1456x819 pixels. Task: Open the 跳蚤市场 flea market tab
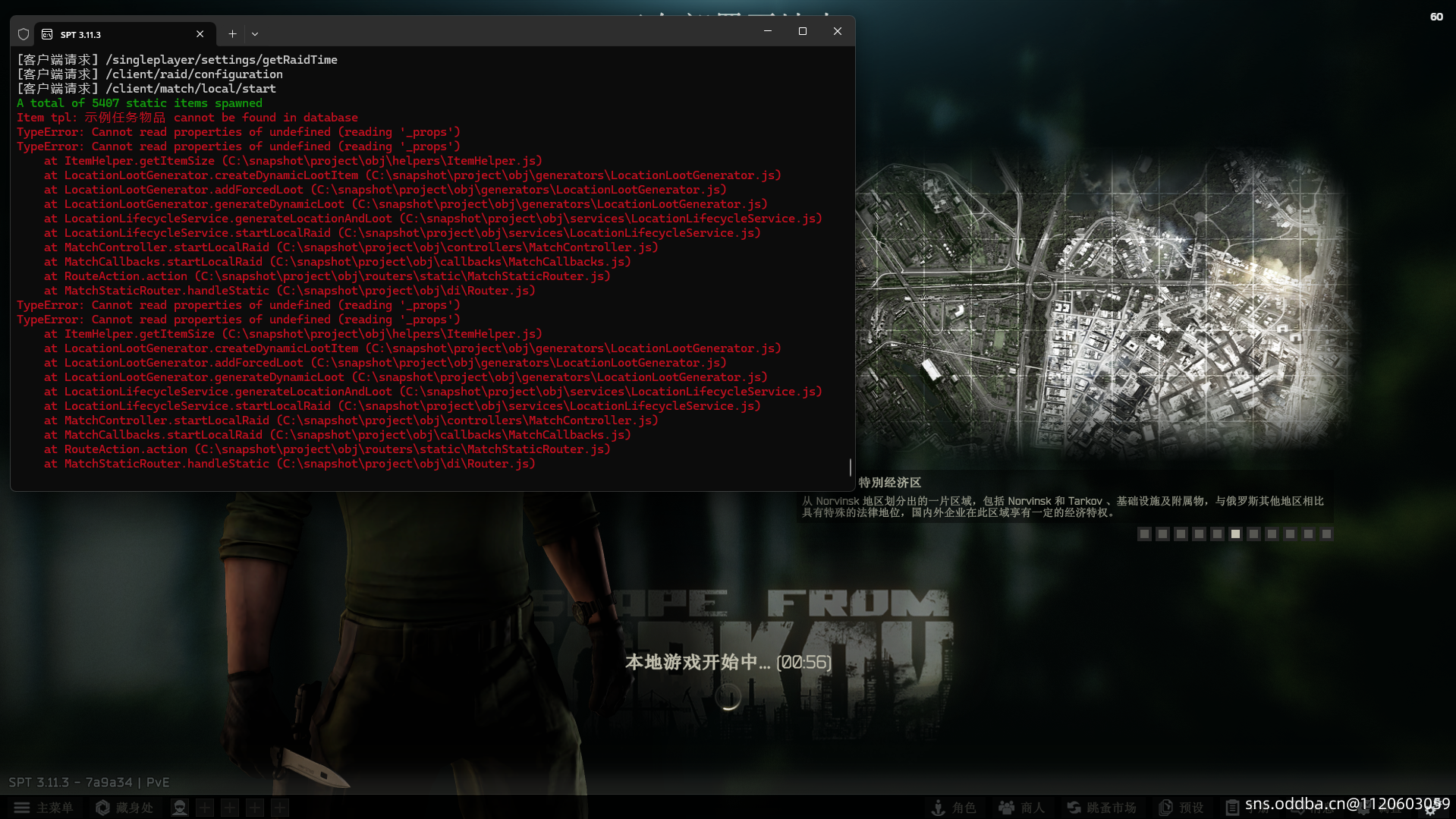(x=1102, y=808)
